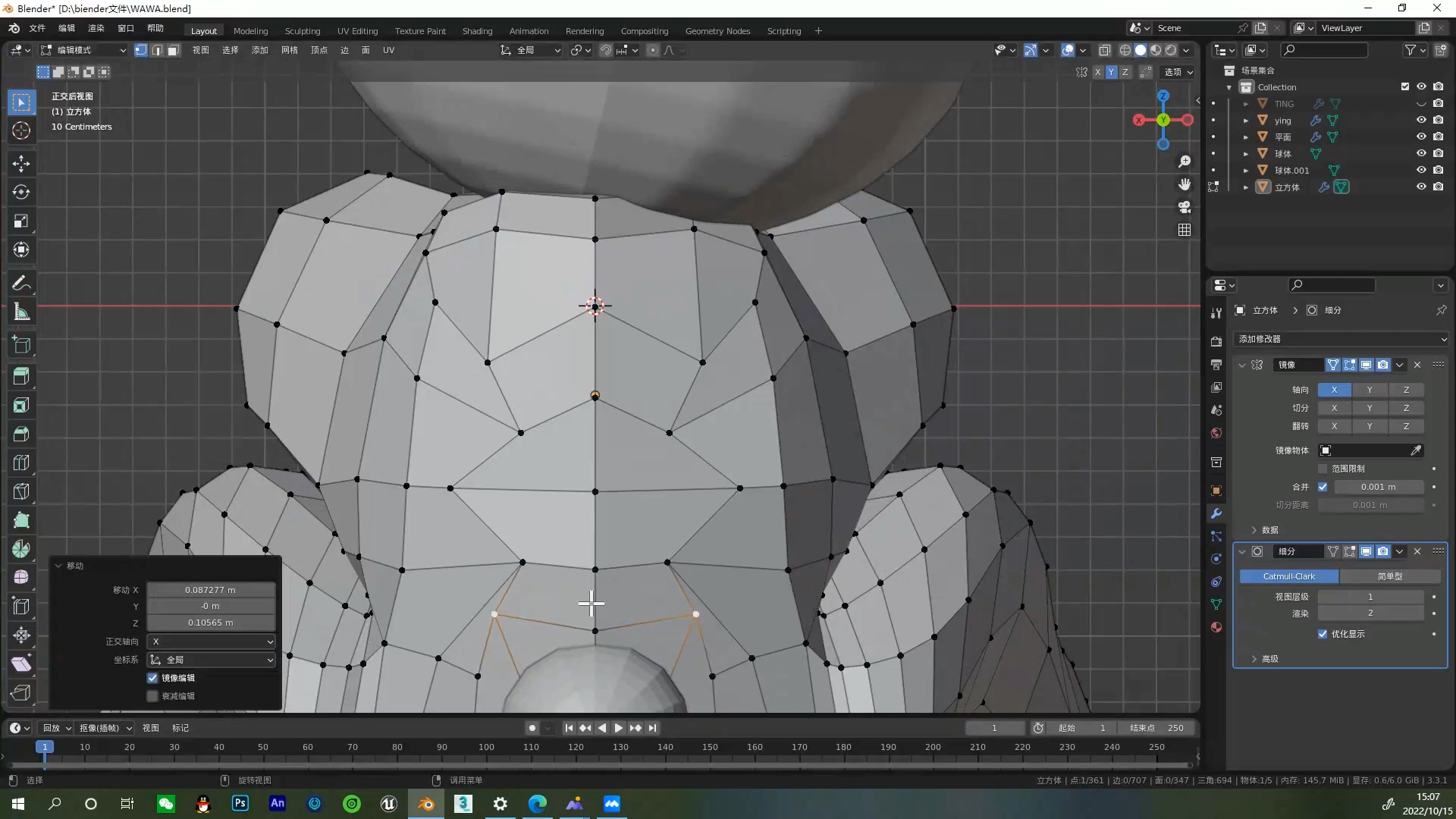
Task: Enable 范围限制 checkbox in mirror modifier
Action: point(1323,469)
